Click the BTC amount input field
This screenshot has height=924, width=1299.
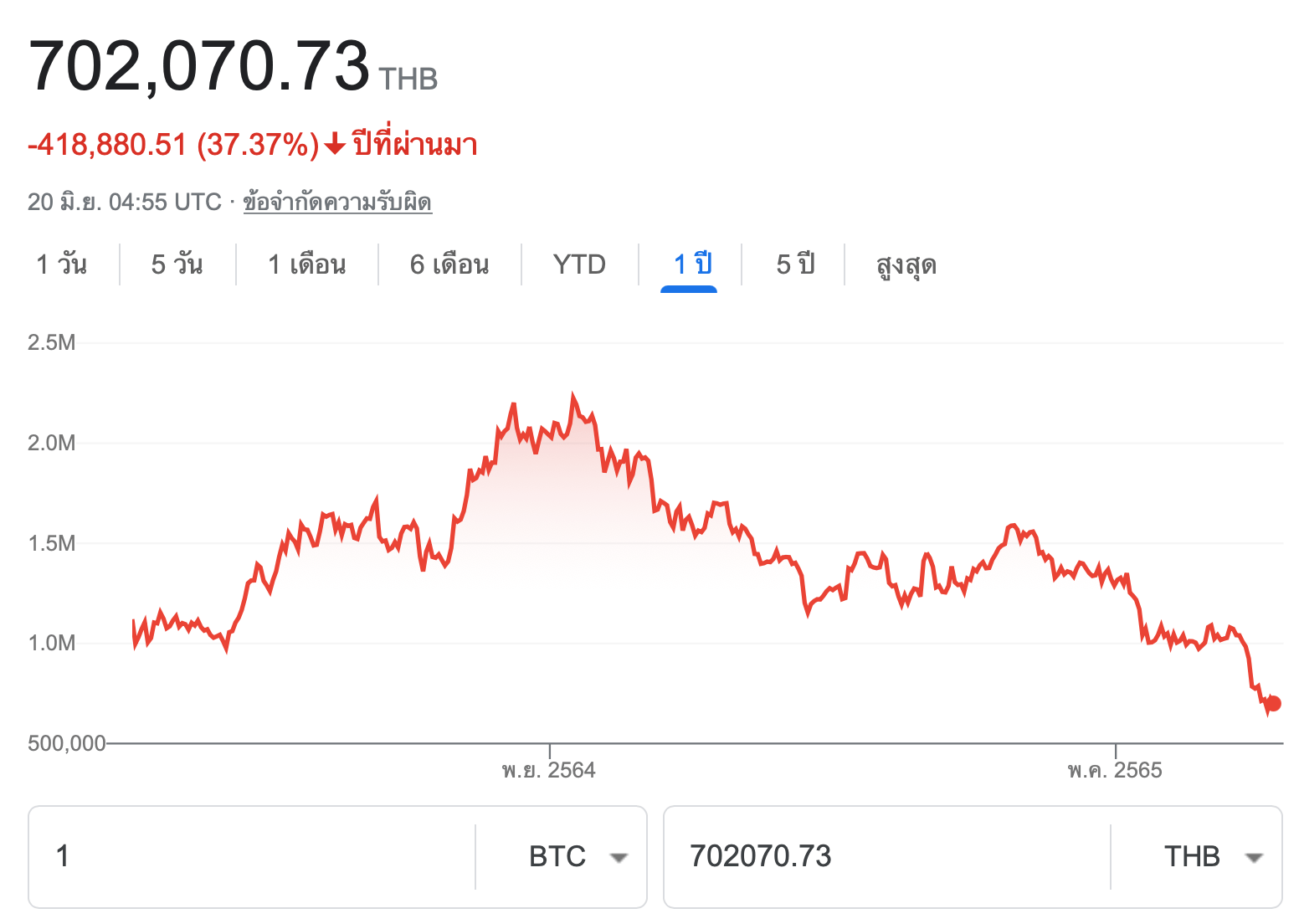(251, 857)
